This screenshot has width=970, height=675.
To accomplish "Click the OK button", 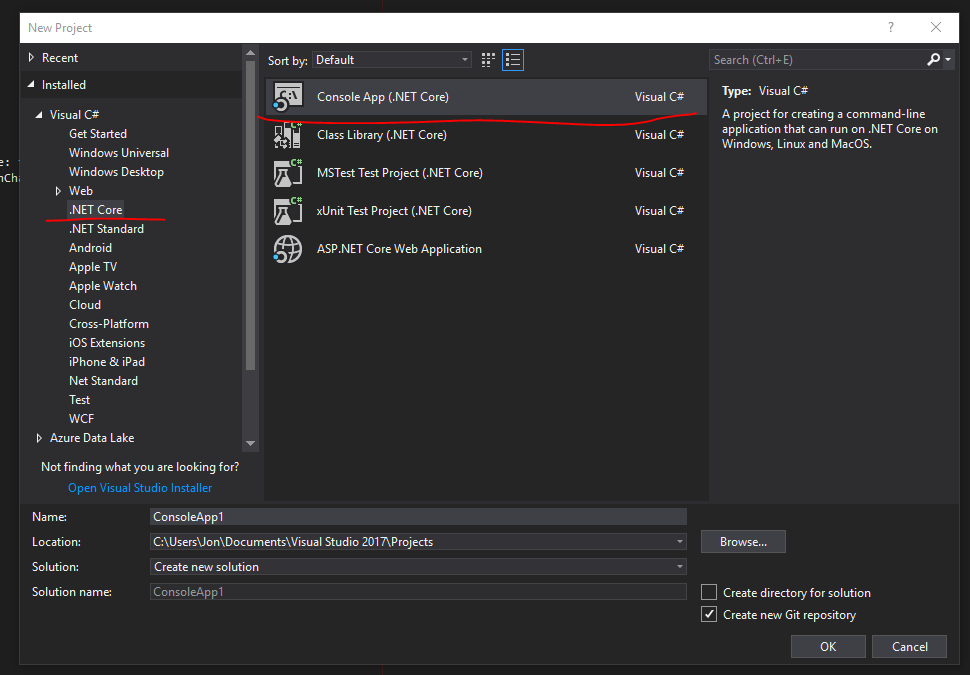I will [828, 647].
